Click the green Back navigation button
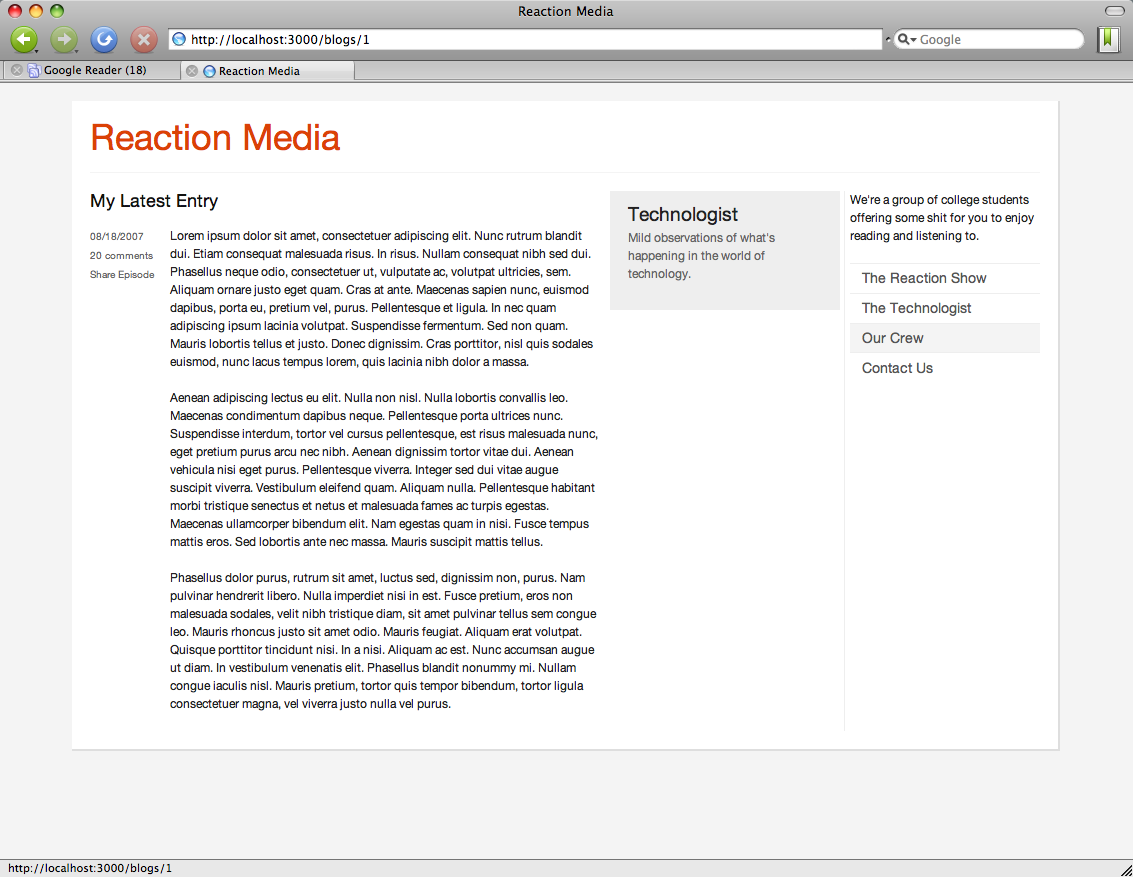This screenshot has height=877, width=1133. pos(24,39)
